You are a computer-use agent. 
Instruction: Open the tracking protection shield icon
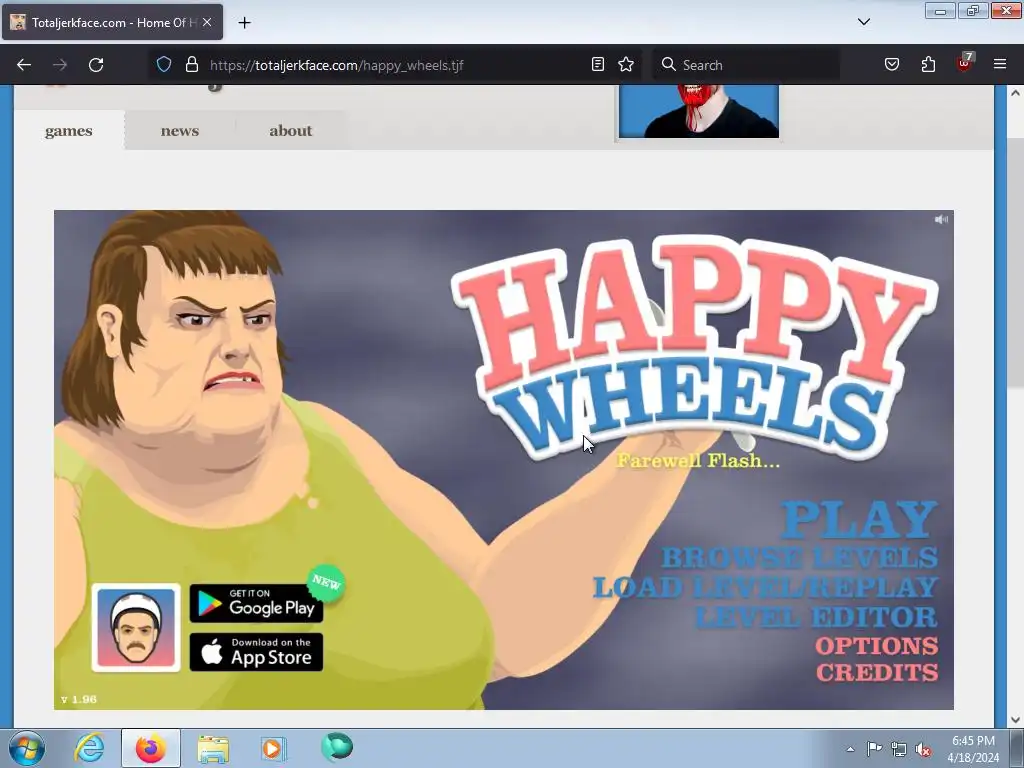164,65
